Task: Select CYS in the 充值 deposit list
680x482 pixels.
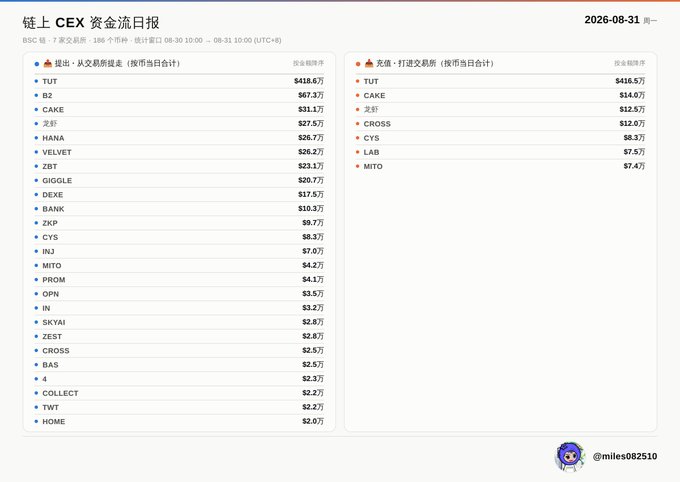Action: pyautogui.click(x=372, y=138)
